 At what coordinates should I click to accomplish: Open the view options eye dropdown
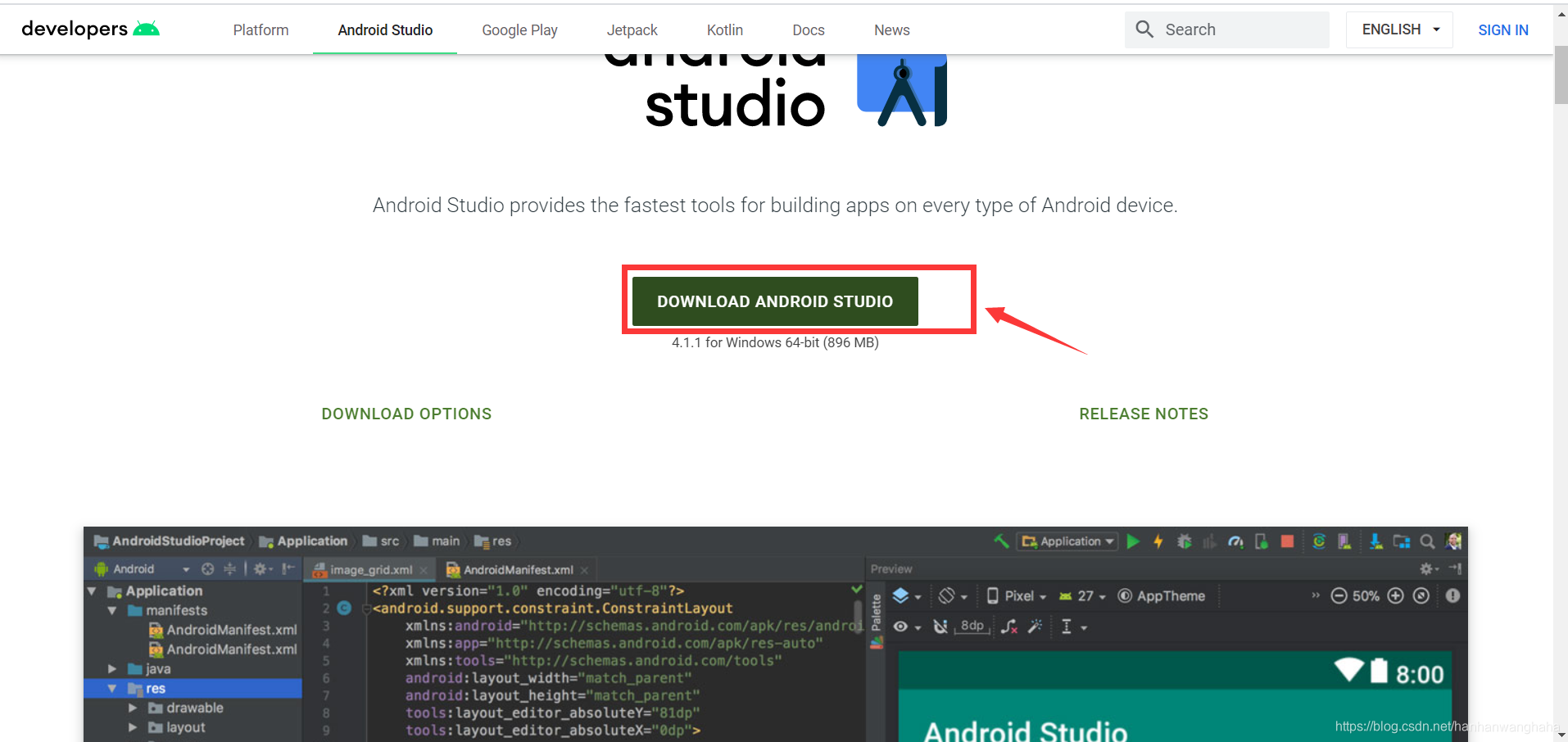[x=907, y=627]
